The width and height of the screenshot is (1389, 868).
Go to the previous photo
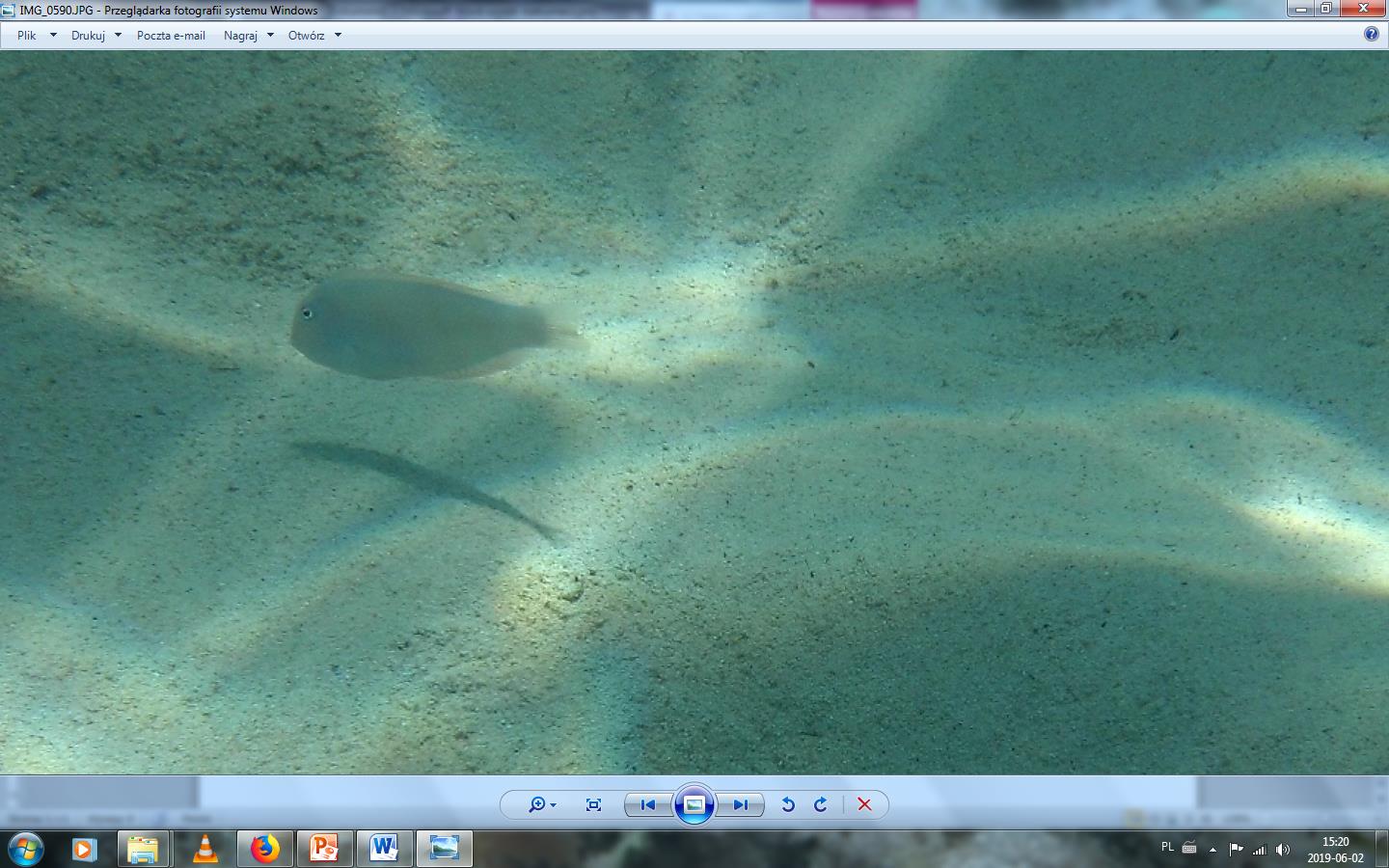pyautogui.click(x=648, y=804)
